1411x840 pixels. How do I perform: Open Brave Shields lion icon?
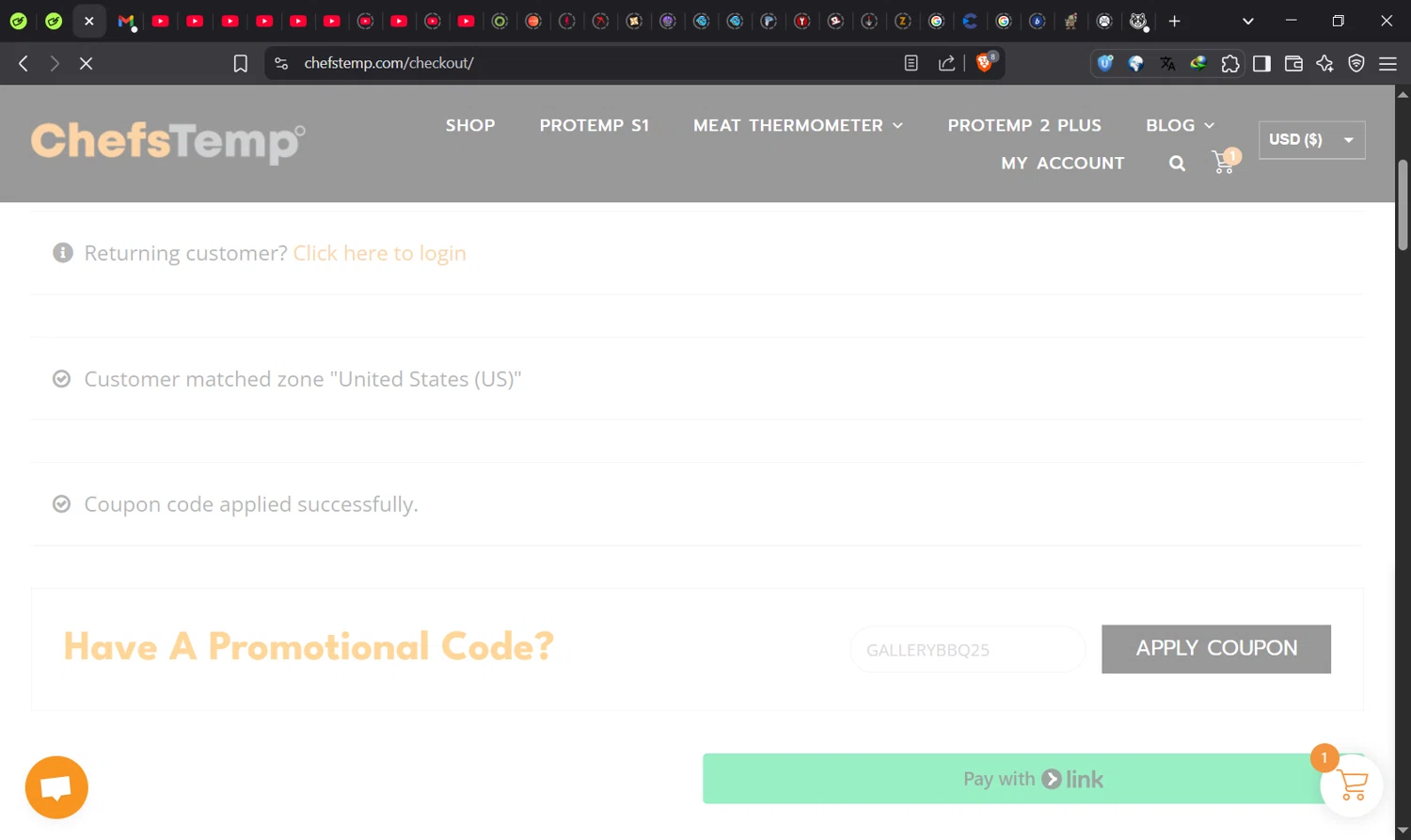click(985, 62)
